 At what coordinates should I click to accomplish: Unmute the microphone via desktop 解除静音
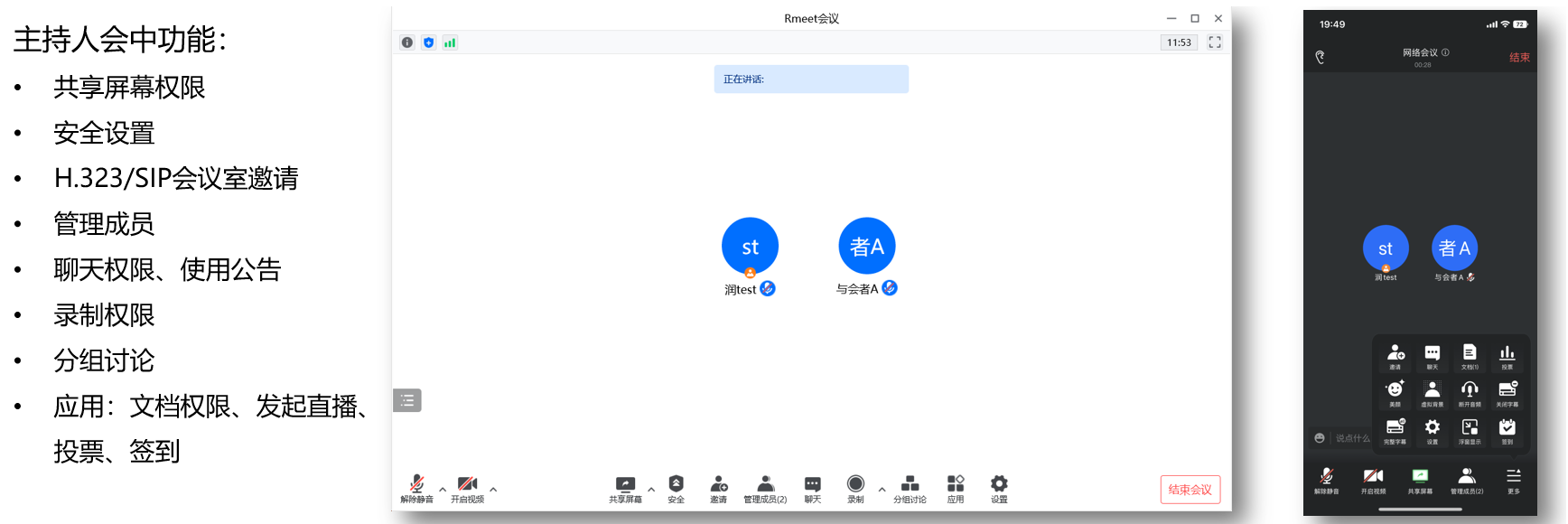click(416, 488)
